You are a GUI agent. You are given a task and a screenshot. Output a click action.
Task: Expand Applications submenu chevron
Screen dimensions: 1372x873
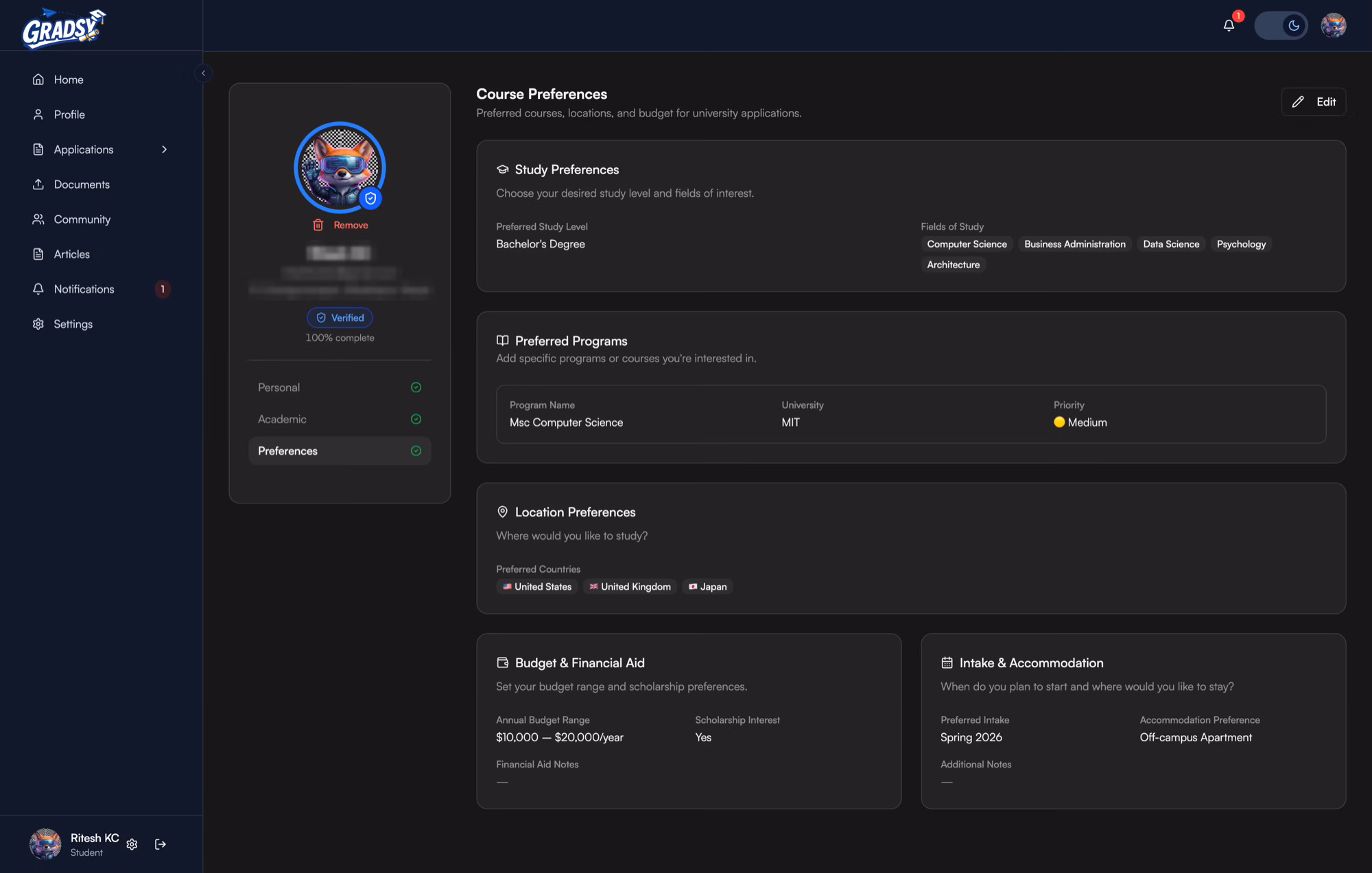[164, 150]
